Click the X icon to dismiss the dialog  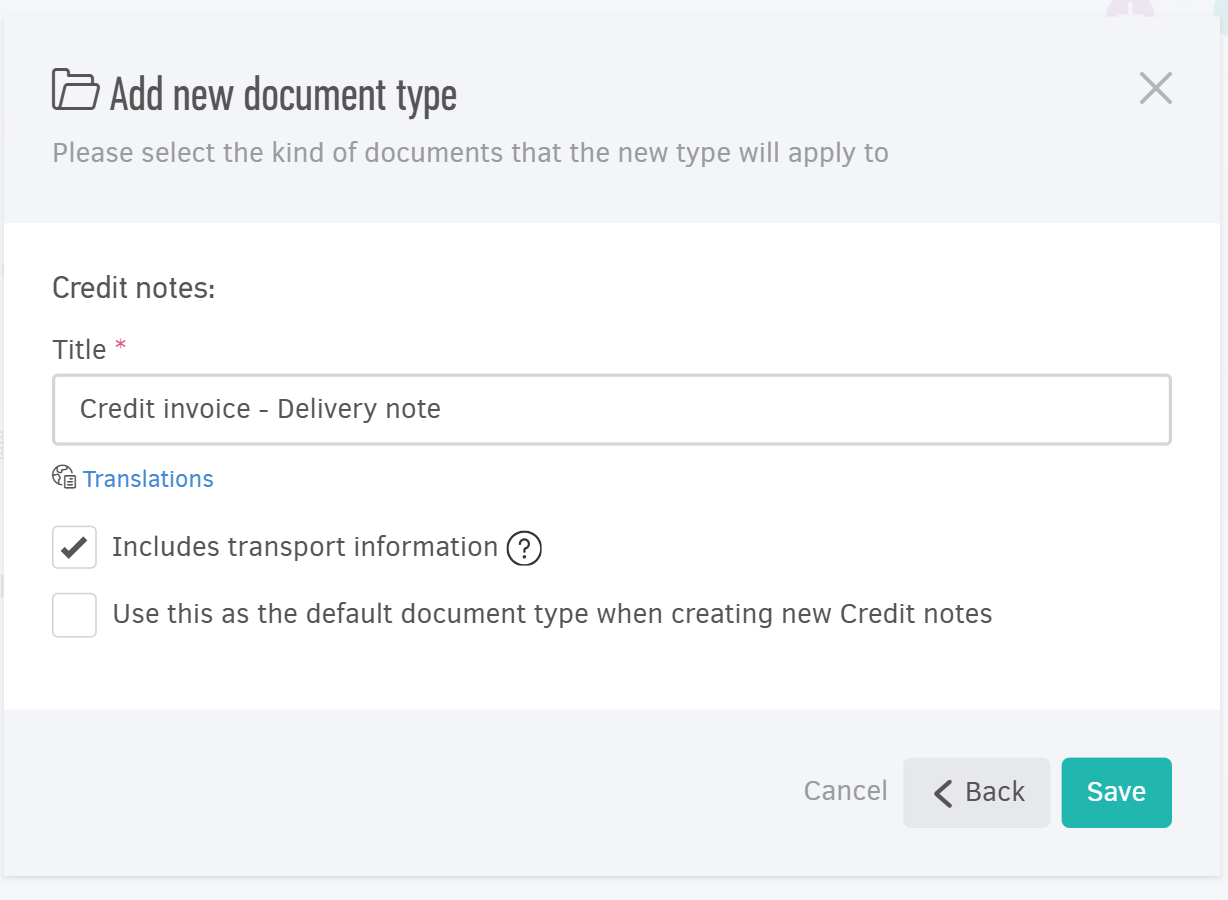tap(1155, 88)
